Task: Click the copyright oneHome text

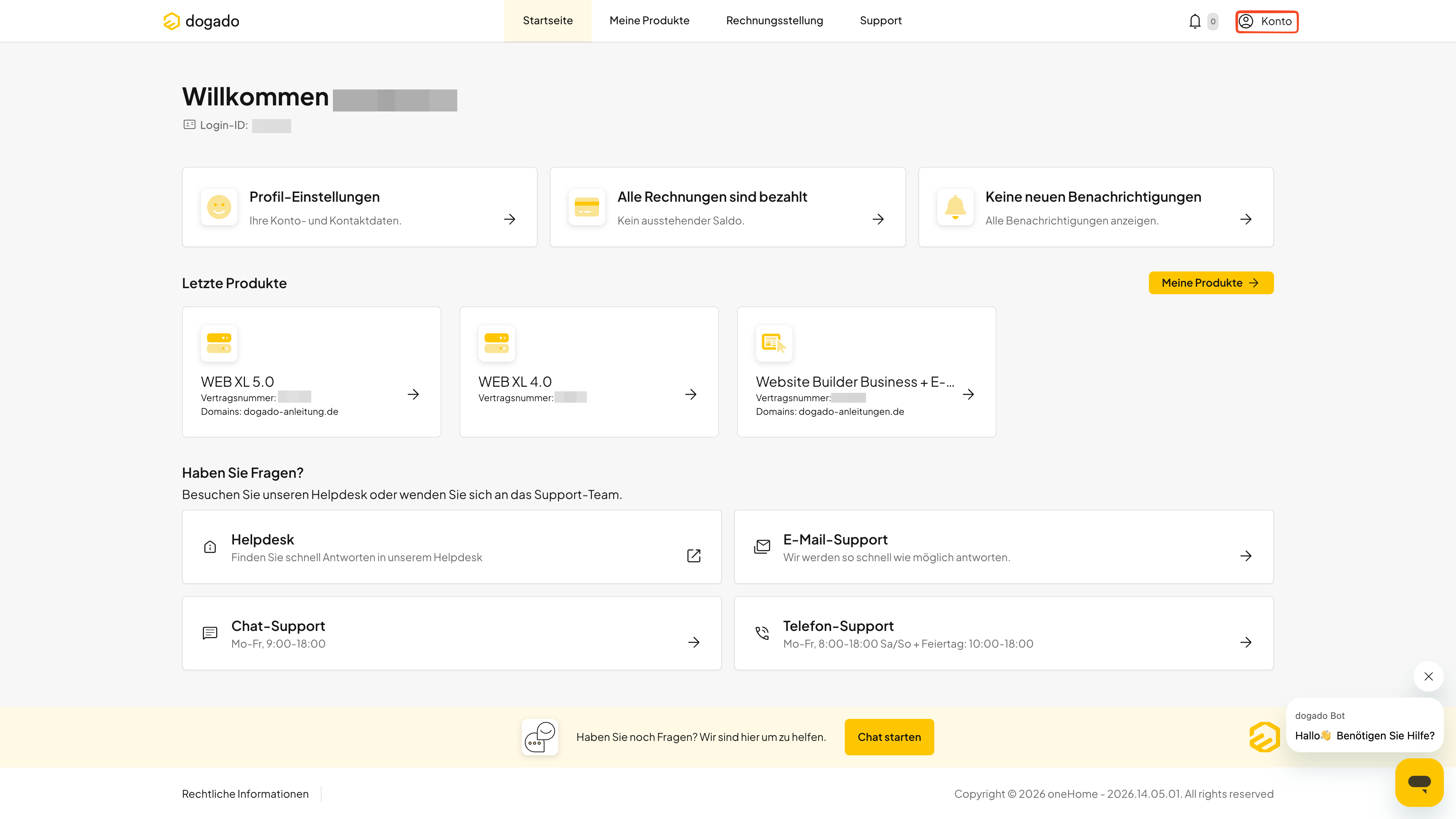Action: 1114,794
